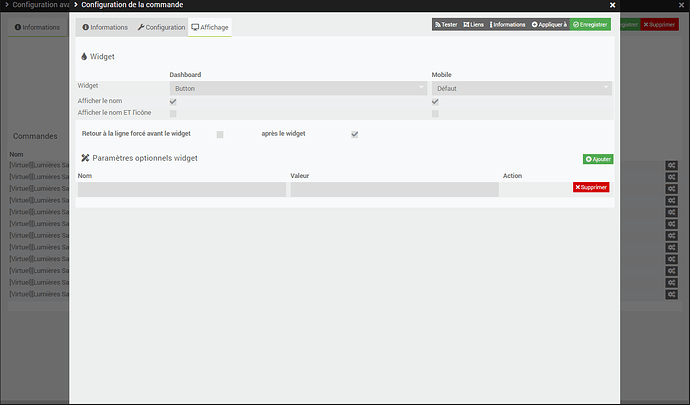Toggle Afficher le nom for Dashboard
Image resolution: width=690 pixels, height=405 pixels.
(x=173, y=102)
